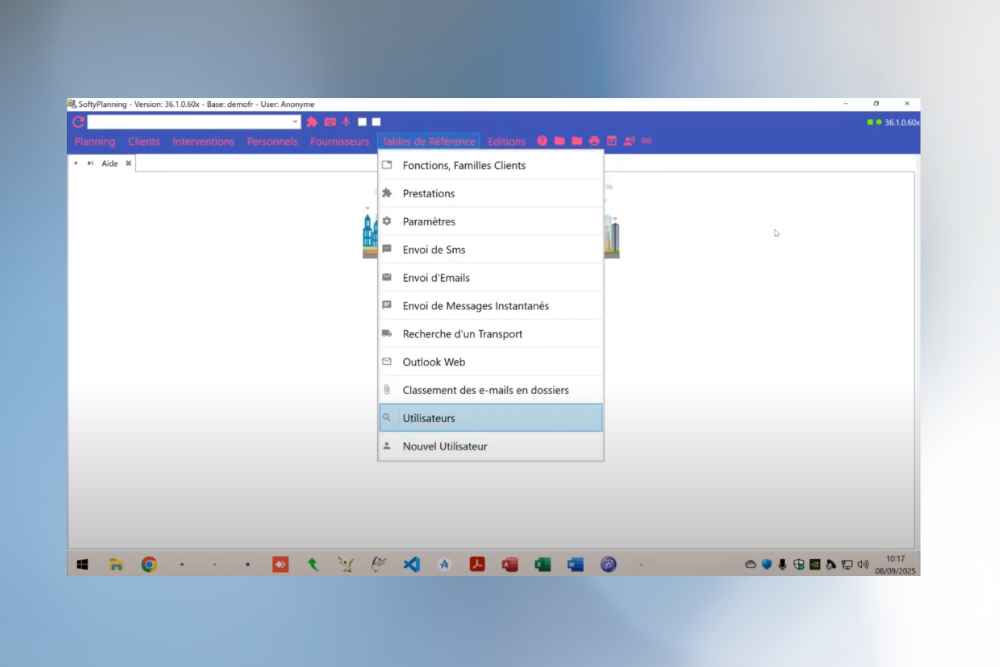Click the red help question mark icon
Screen dimensions: 1000x667
pyautogui.click(x=543, y=142)
